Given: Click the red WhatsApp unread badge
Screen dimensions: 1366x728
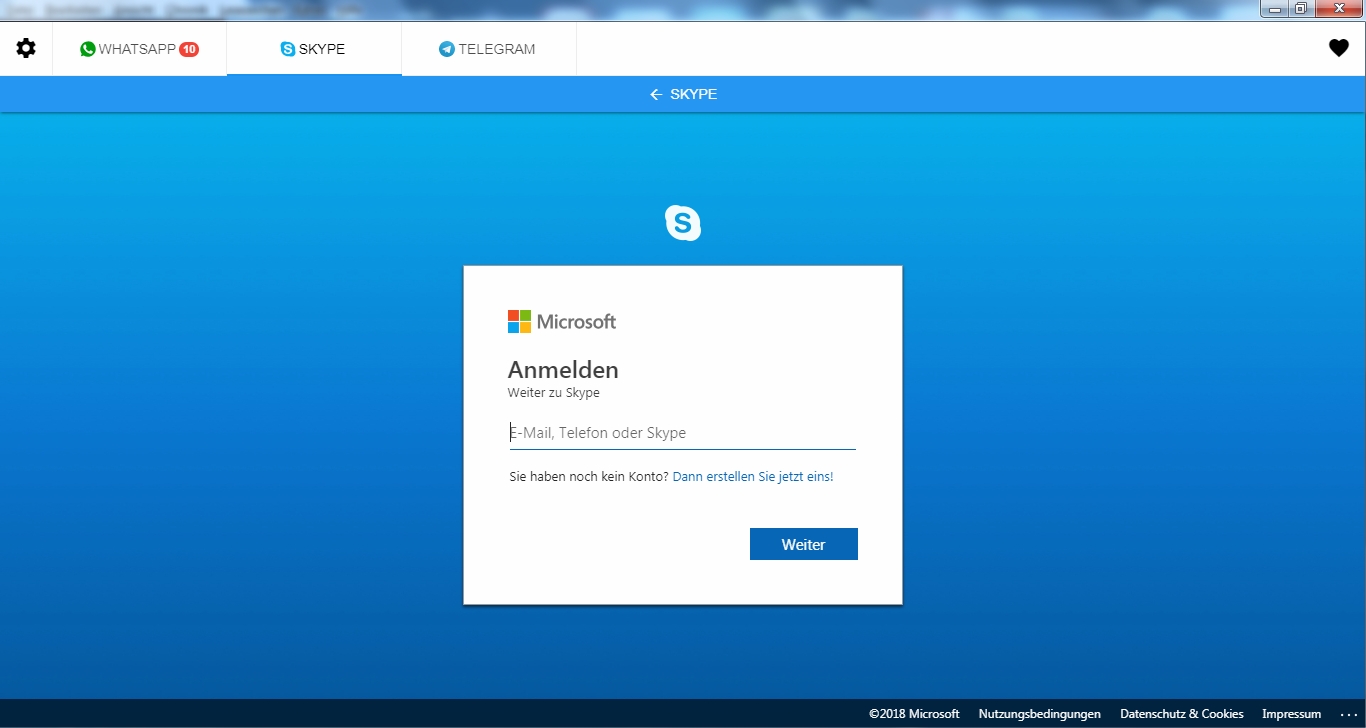Looking at the screenshot, I should 189,49.
